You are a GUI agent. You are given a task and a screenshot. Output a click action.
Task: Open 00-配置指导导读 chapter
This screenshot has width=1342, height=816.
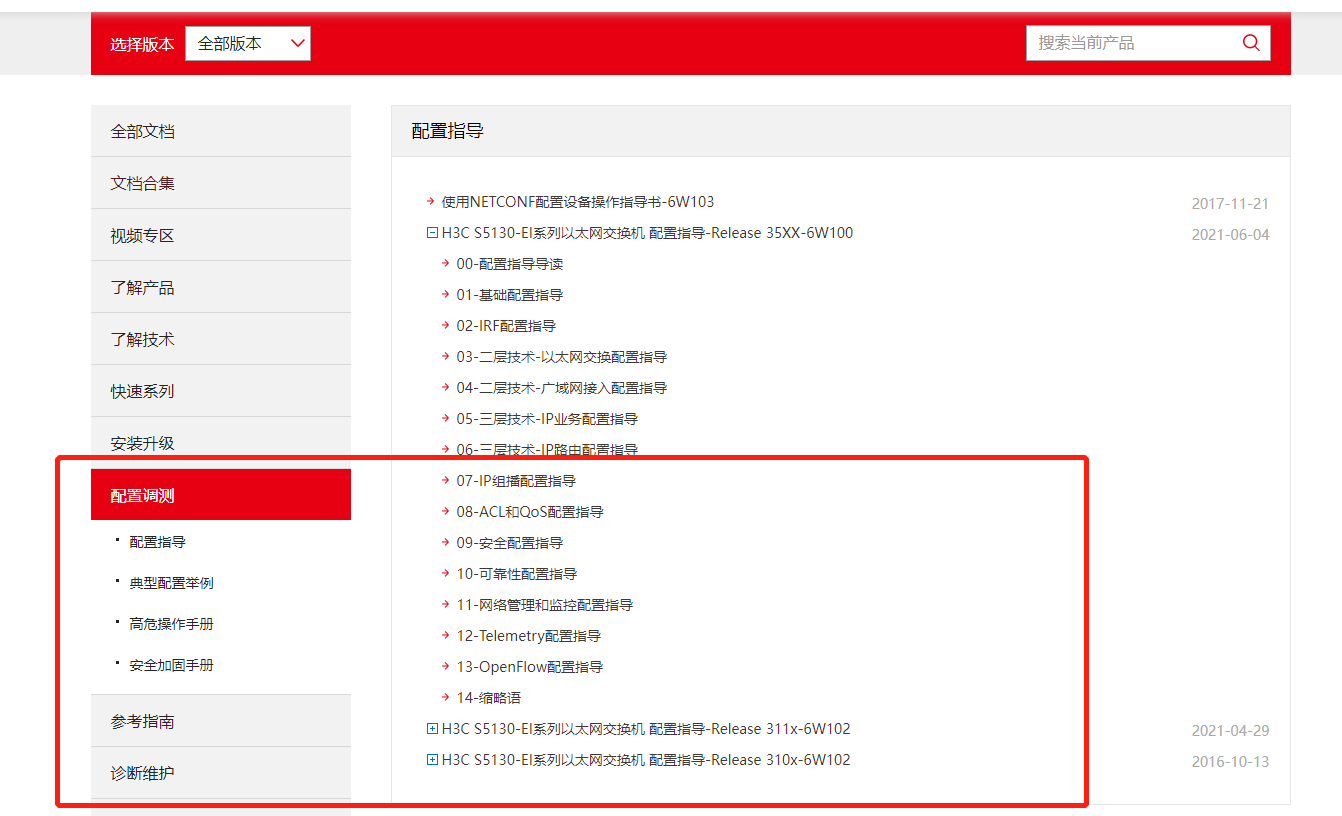click(510, 264)
